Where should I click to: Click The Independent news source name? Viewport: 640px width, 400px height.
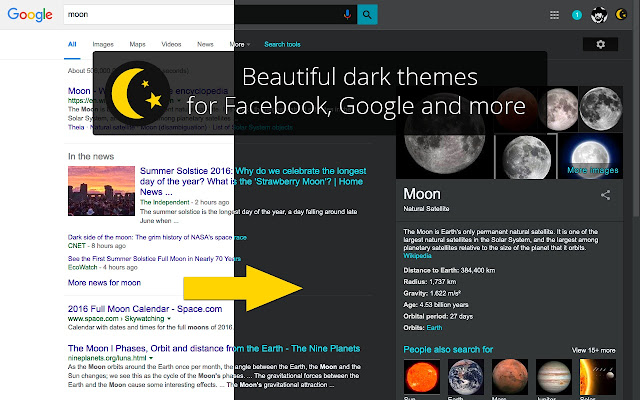(164, 202)
